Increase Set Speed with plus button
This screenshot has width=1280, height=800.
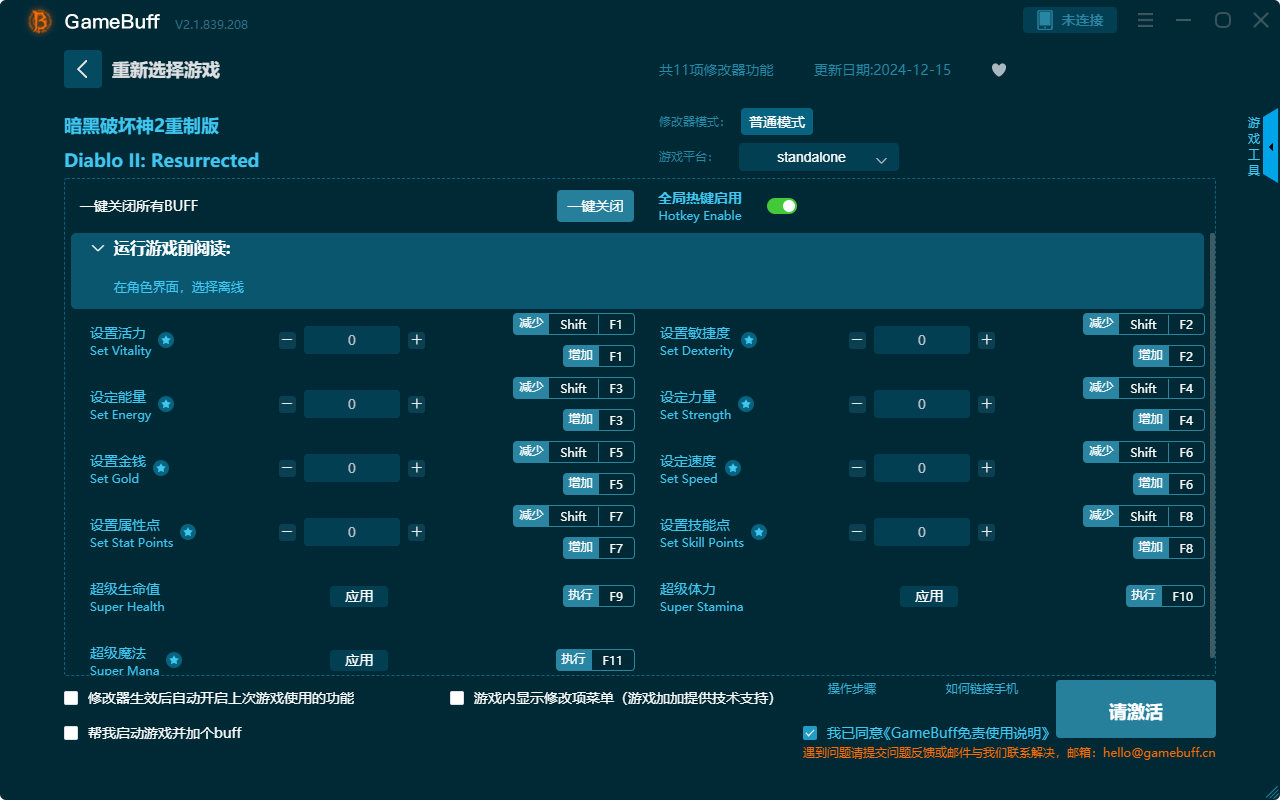point(987,468)
